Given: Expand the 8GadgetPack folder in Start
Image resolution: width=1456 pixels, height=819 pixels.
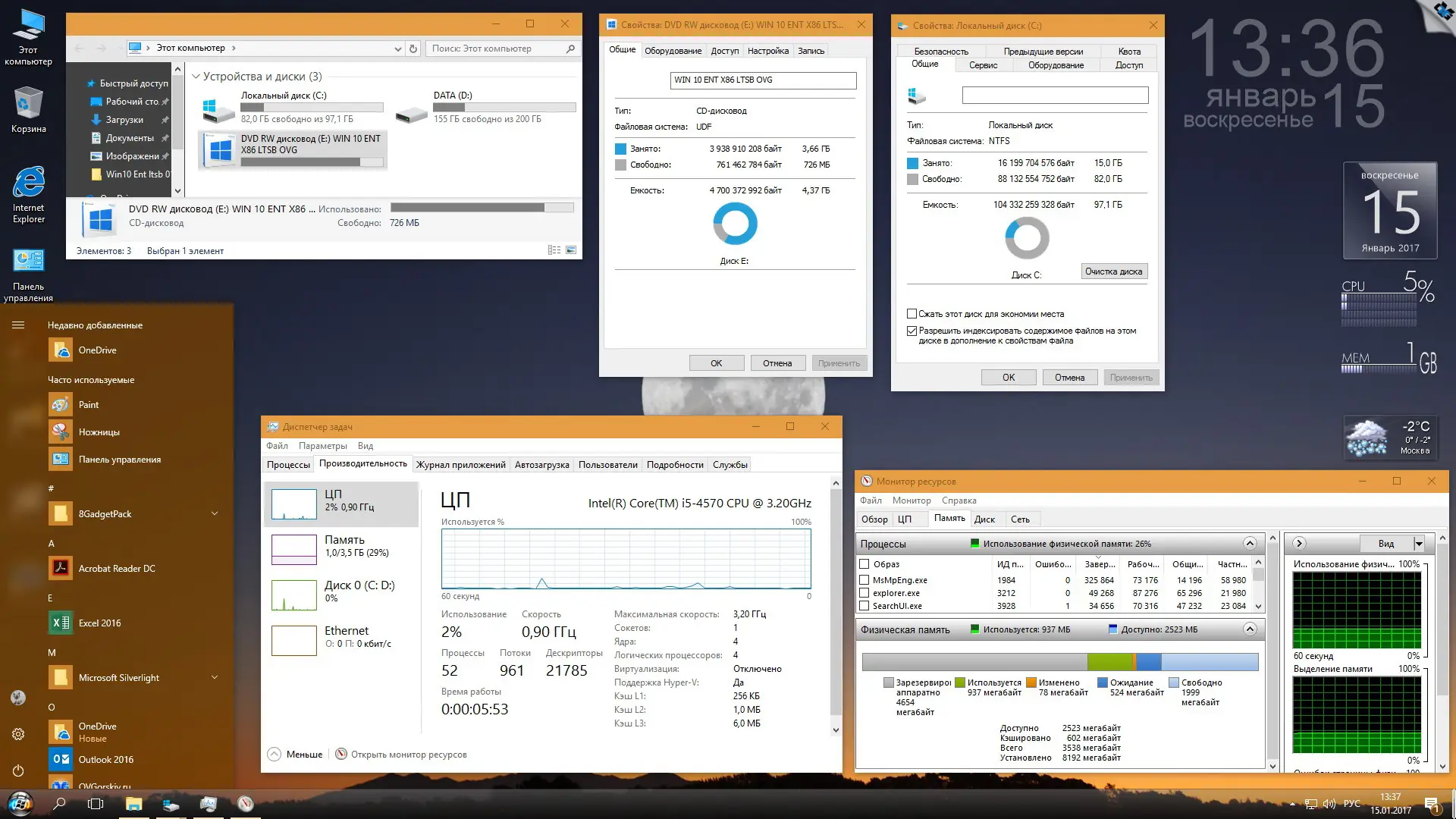Looking at the screenshot, I should (x=215, y=513).
